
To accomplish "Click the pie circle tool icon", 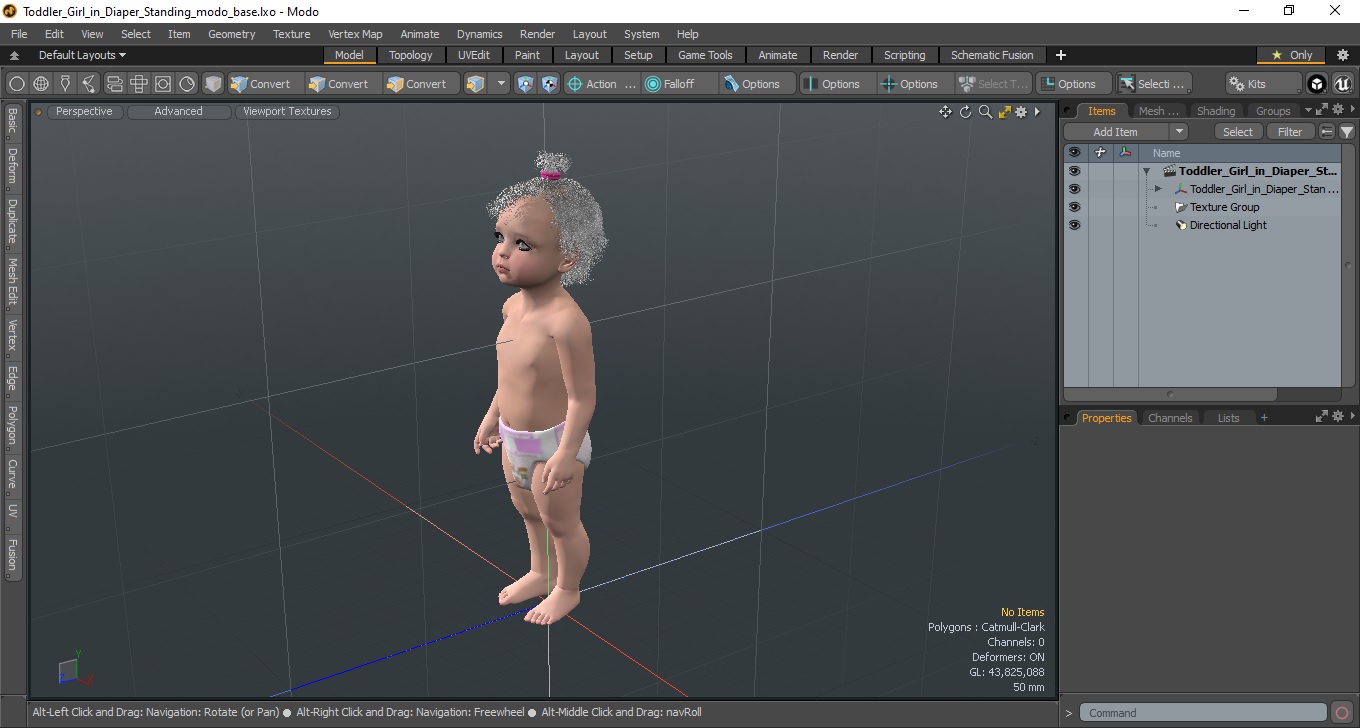I will [x=187, y=84].
